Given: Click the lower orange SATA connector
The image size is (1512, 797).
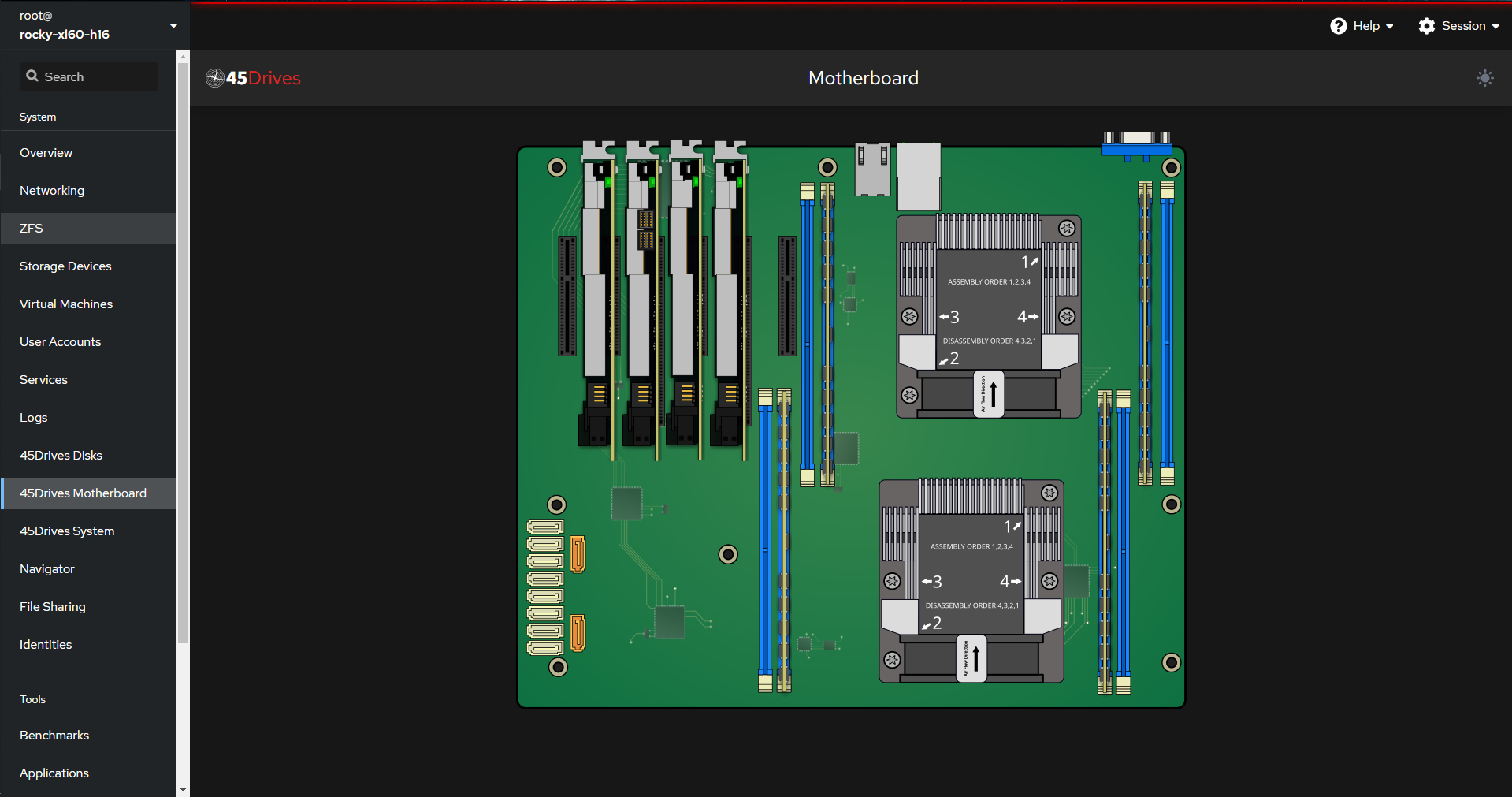Looking at the screenshot, I should 578,633.
